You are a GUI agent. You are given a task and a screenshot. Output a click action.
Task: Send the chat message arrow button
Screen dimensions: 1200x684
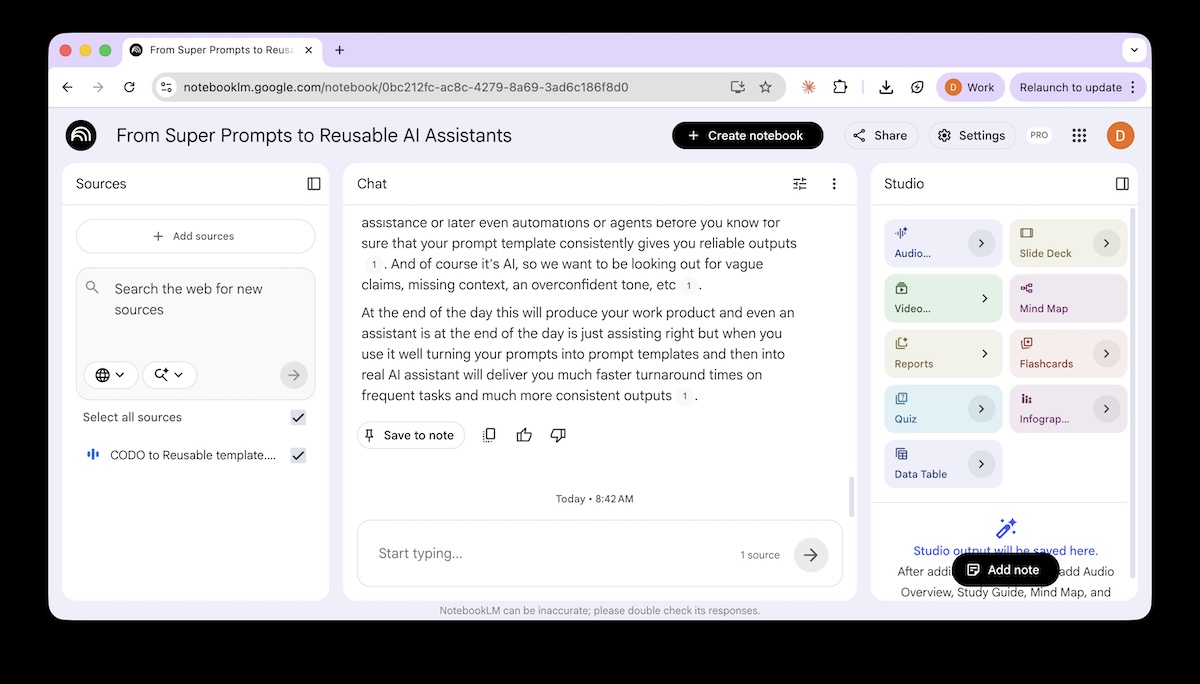pos(811,555)
